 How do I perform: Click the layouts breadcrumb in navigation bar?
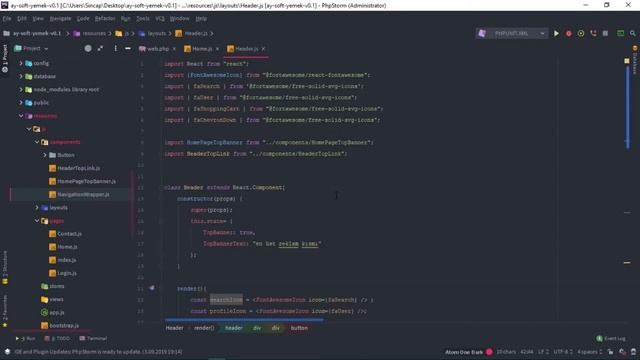[x=156, y=33]
